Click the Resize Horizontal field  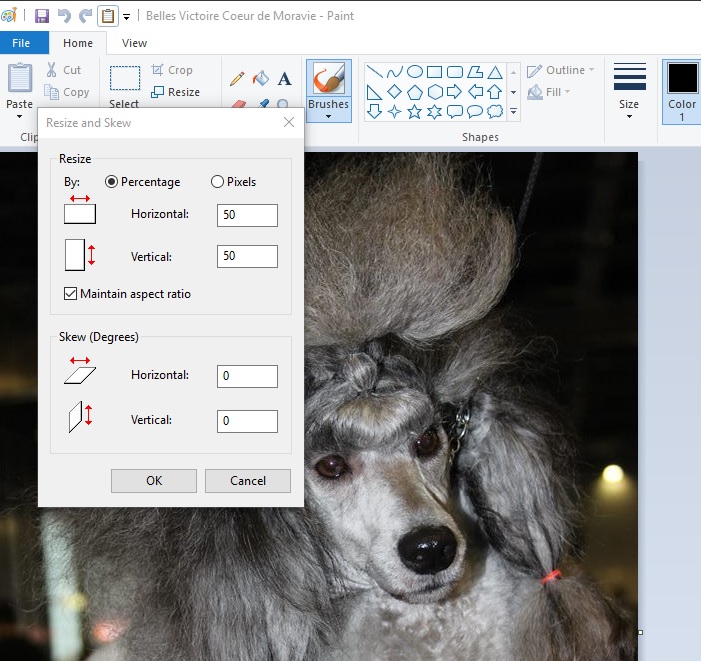tap(247, 215)
